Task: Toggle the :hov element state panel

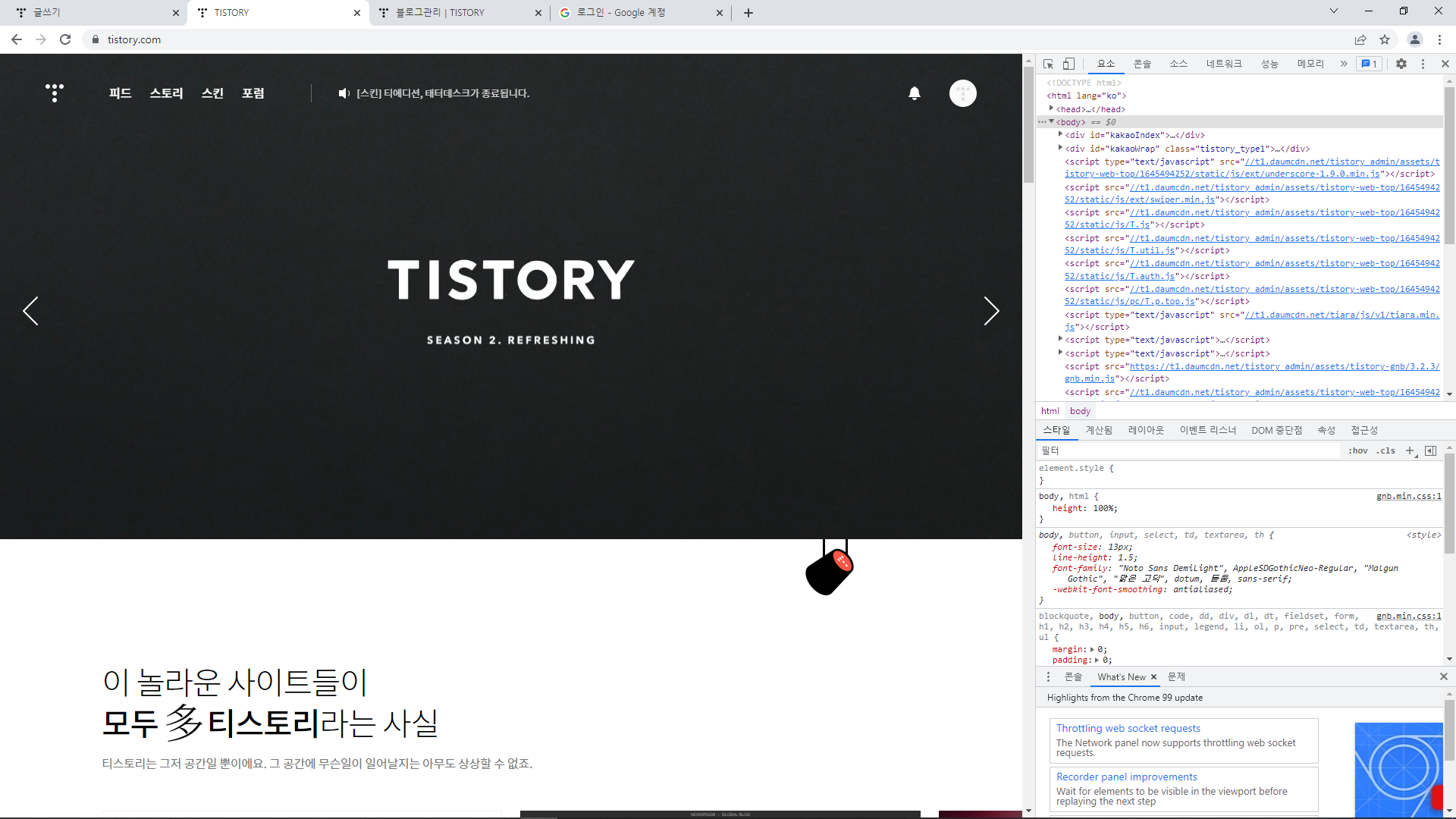Action: tap(1357, 450)
